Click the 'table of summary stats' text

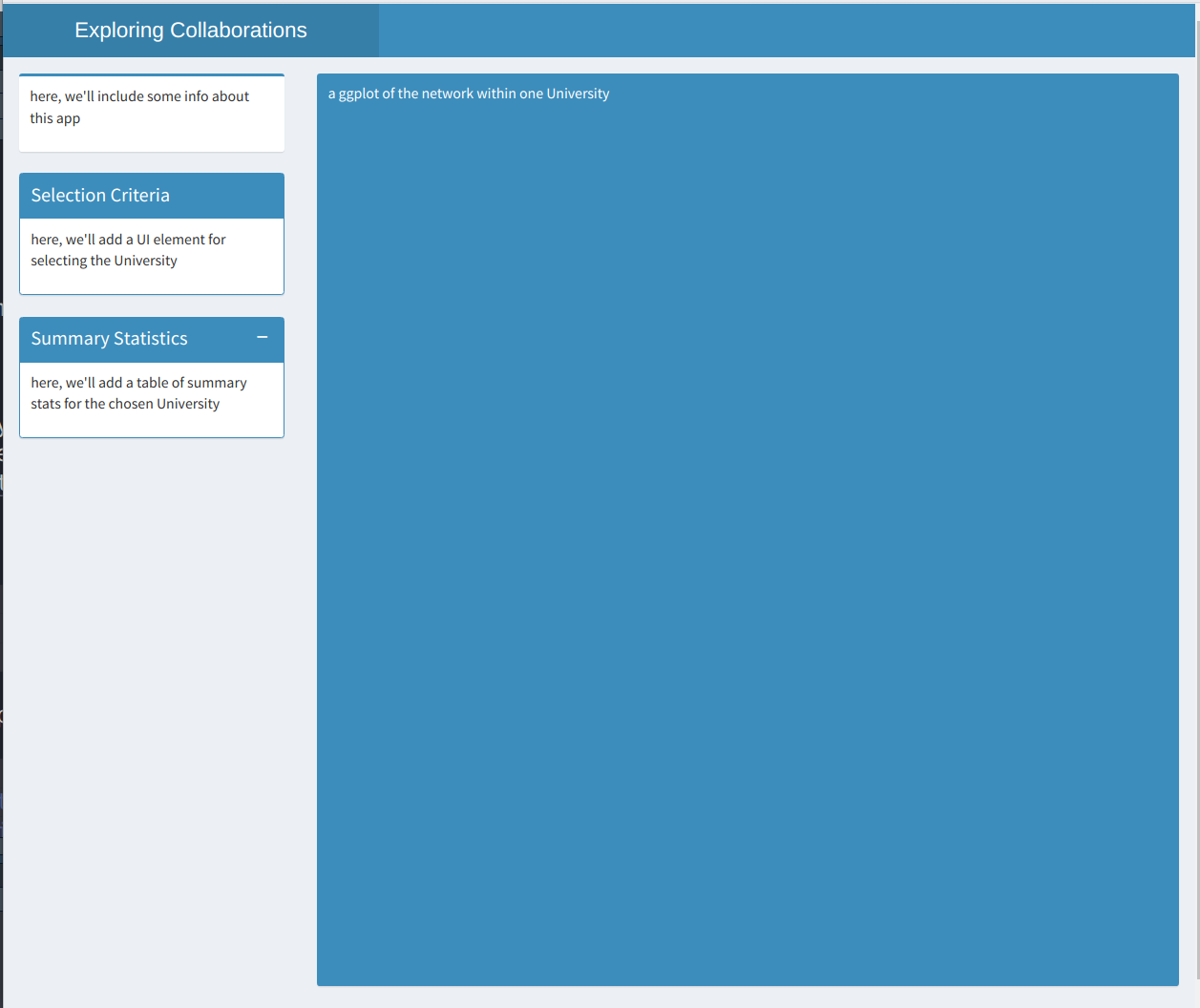click(x=138, y=393)
